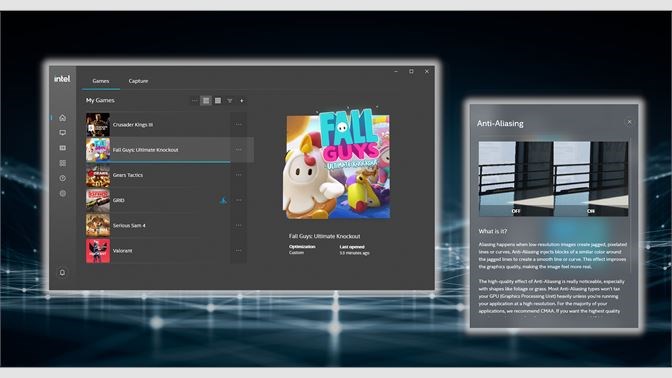Click Valorant thumbnail
The width and height of the screenshot is (672, 378).
[x=98, y=251]
